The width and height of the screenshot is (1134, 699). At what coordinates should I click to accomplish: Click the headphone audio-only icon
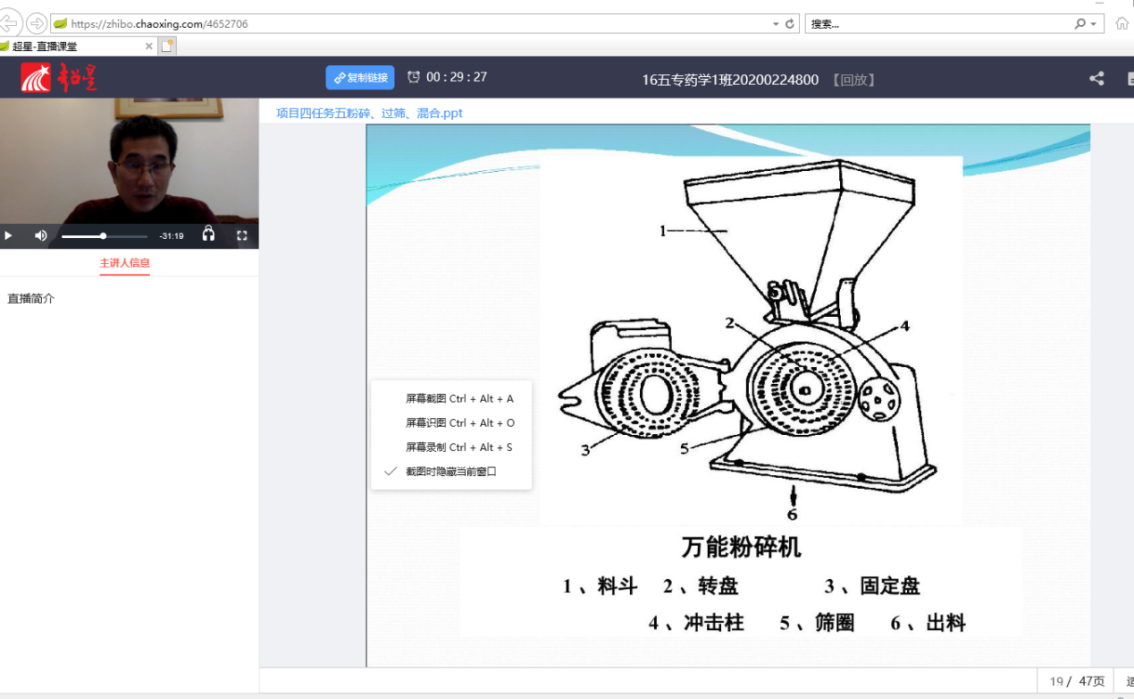click(x=208, y=235)
